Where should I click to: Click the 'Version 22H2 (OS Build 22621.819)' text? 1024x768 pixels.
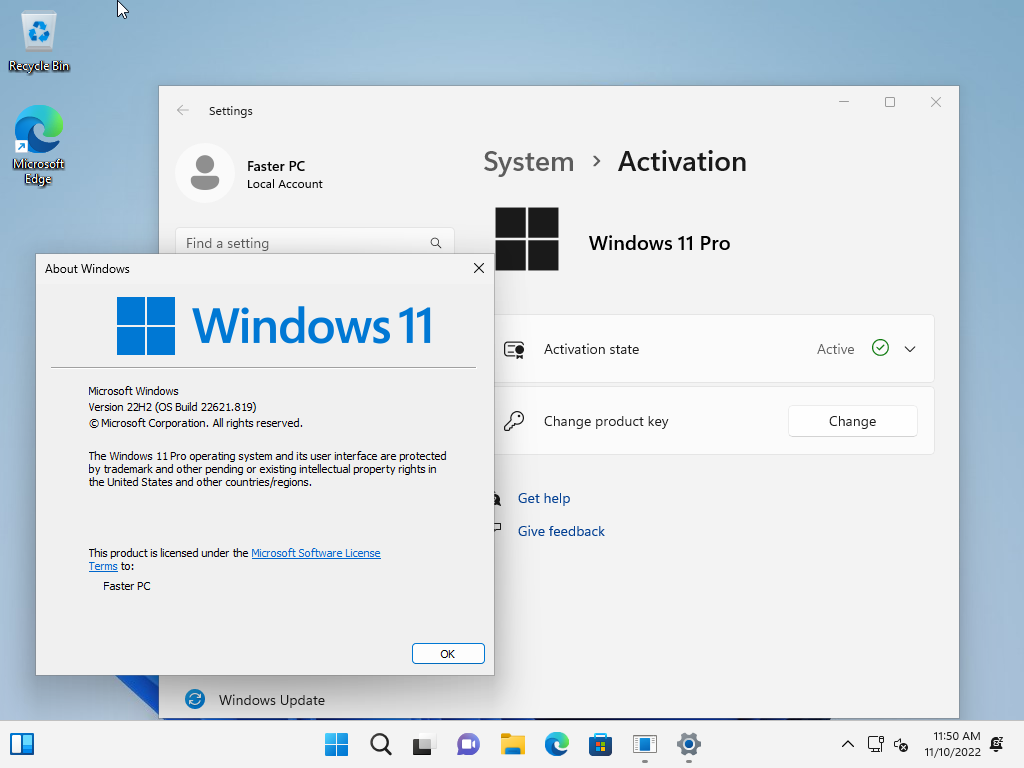(x=172, y=407)
